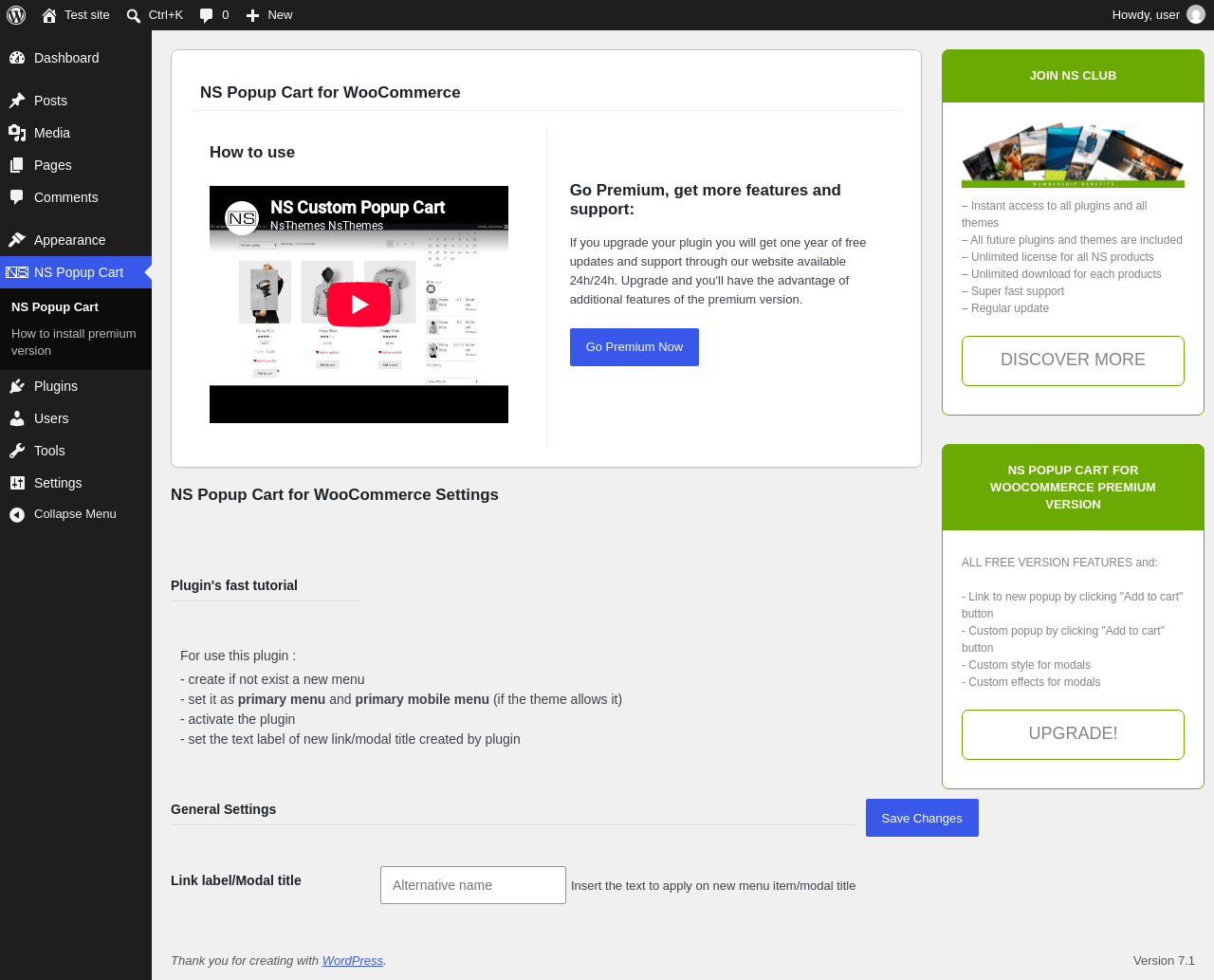Click the General Settings heading
1214x980 pixels.
point(224,809)
